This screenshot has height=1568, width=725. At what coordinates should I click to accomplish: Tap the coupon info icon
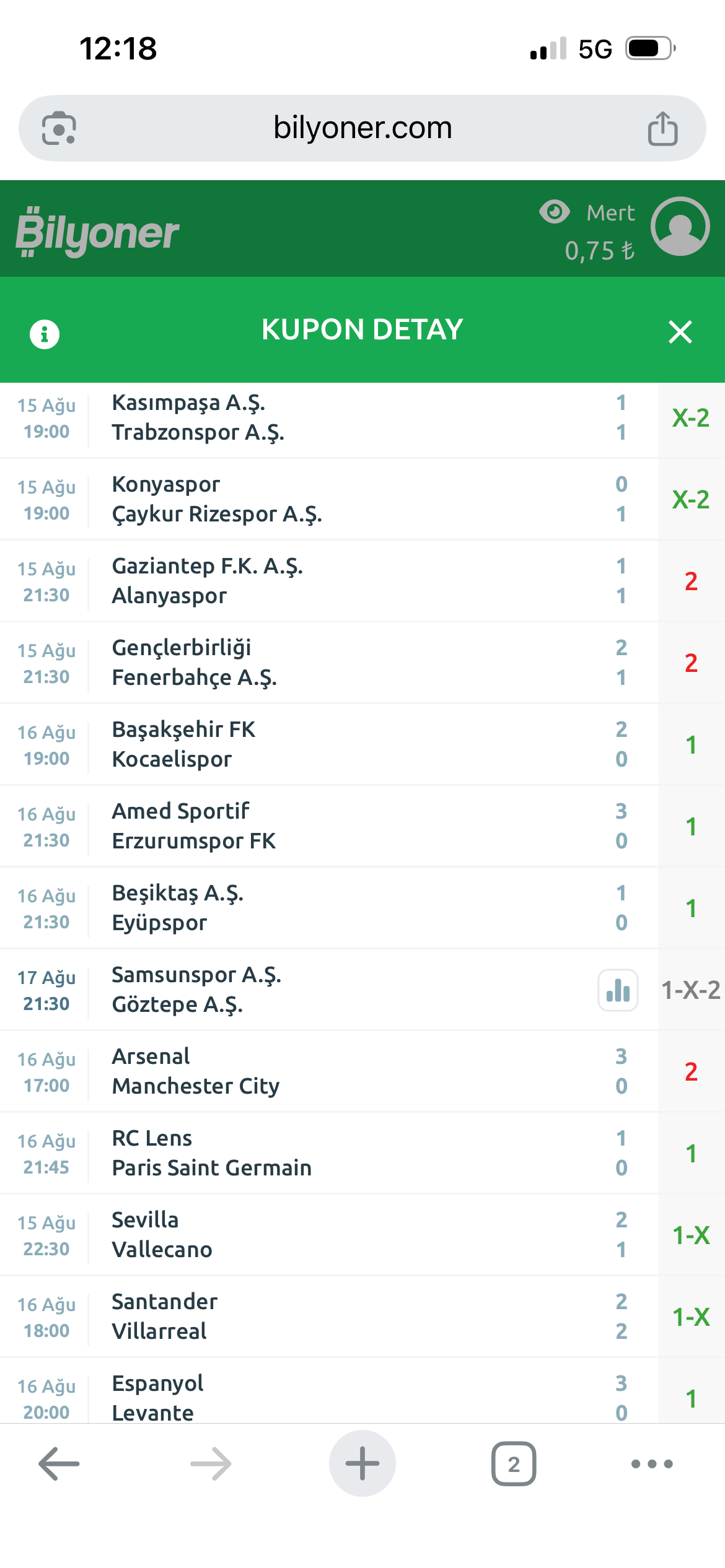point(45,334)
